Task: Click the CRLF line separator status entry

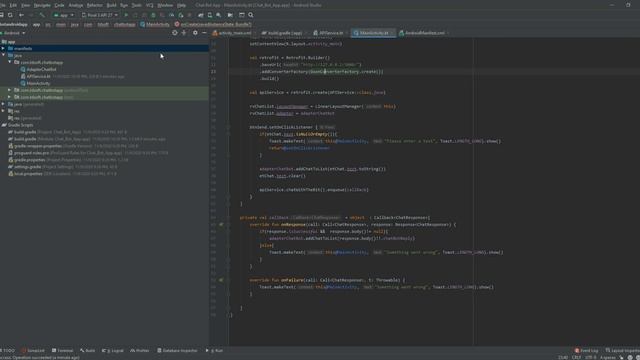Action: pyautogui.click(x=576, y=357)
